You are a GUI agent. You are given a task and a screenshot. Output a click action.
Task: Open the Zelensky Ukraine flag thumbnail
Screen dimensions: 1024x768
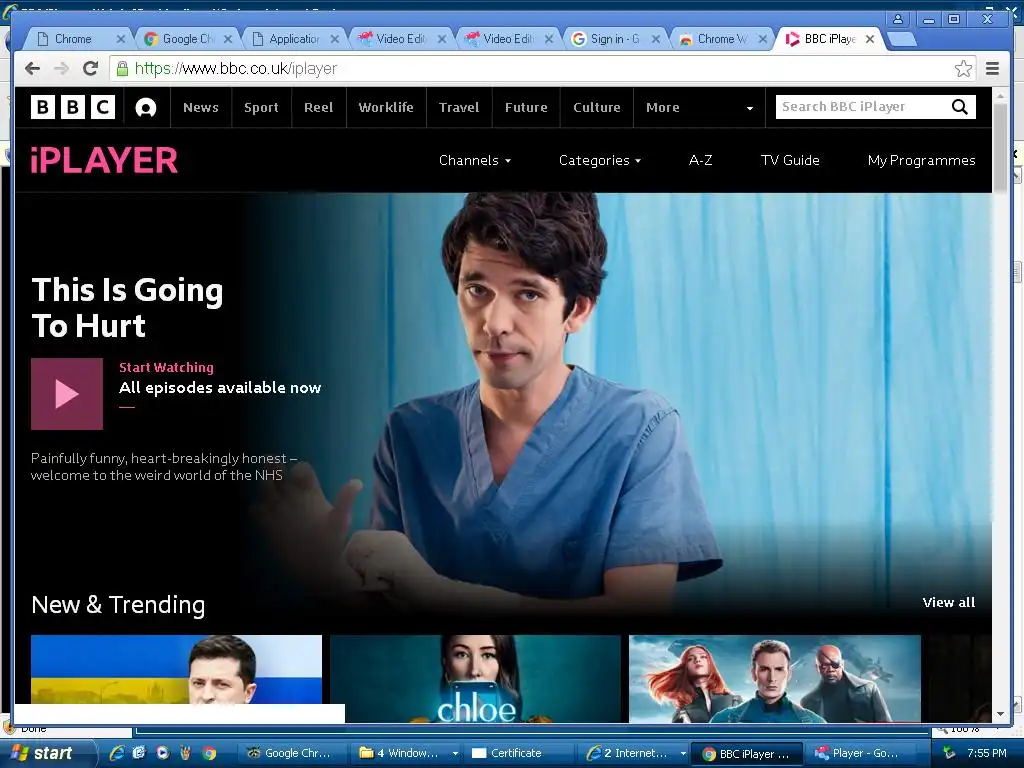(176, 669)
